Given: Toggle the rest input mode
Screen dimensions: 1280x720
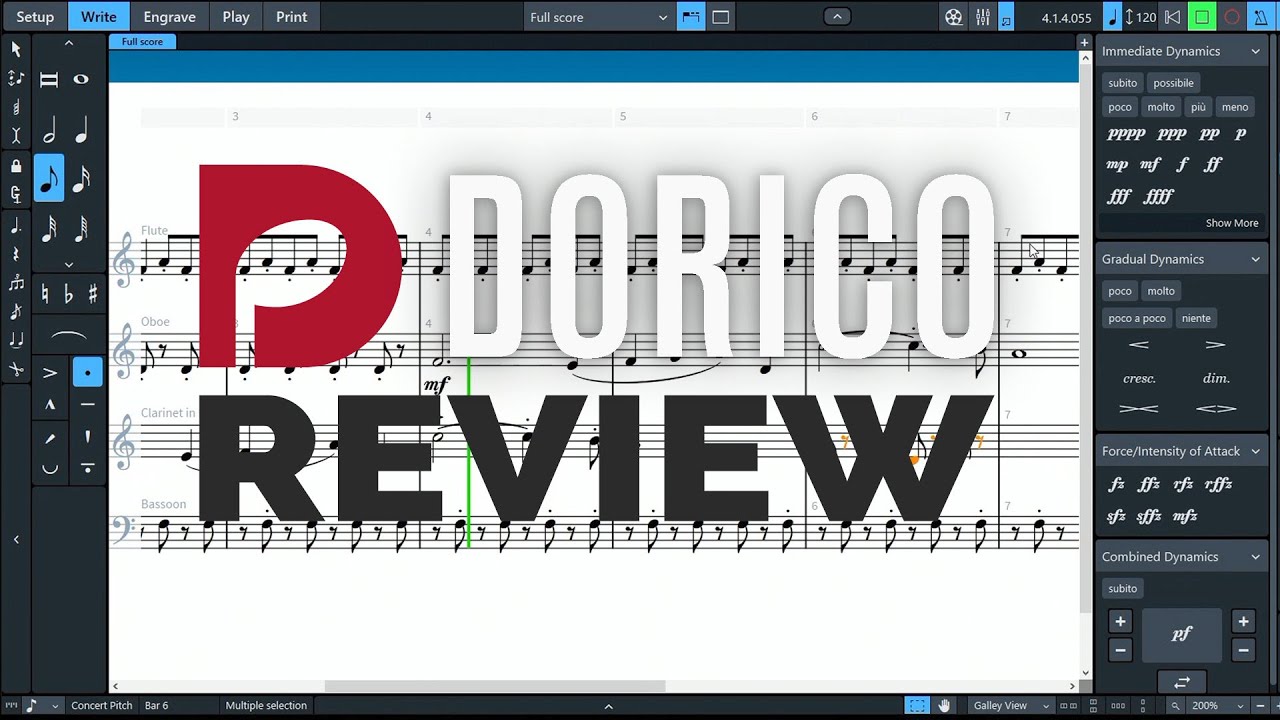Looking at the screenshot, I should pyautogui.click(x=16, y=255).
